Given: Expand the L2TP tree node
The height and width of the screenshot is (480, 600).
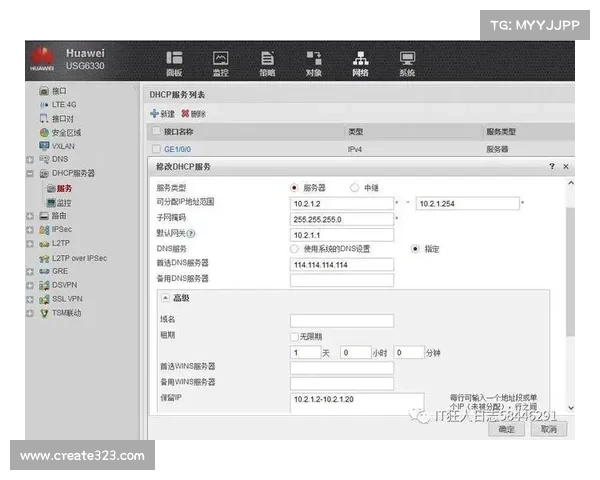Looking at the screenshot, I should pyautogui.click(x=30, y=244).
